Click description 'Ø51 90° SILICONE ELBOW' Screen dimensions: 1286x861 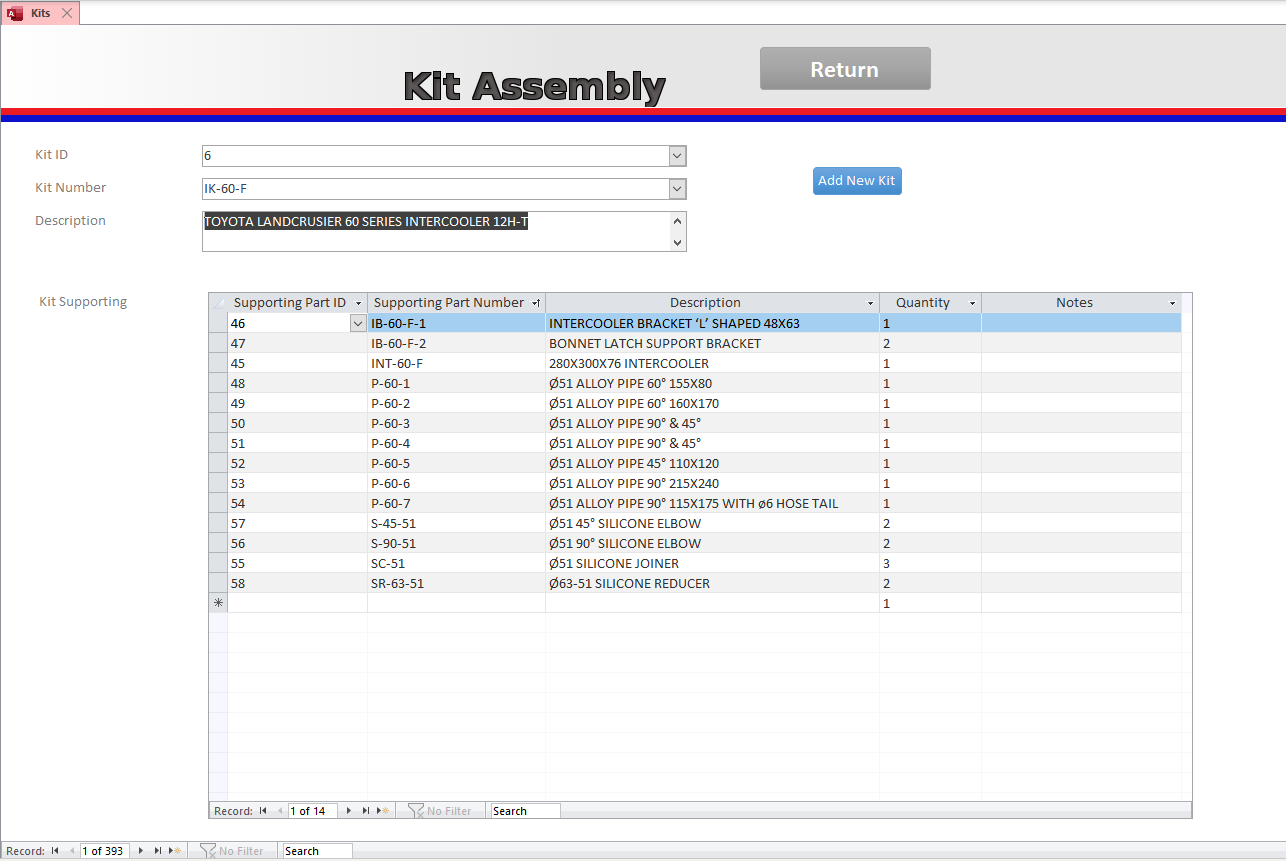pyautogui.click(x=625, y=543)
